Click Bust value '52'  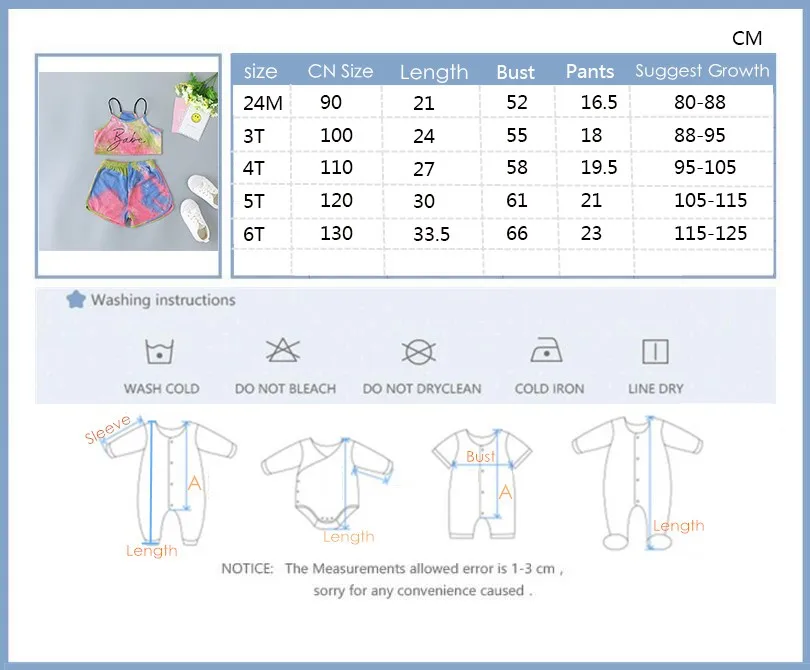[x=517, y=102]
